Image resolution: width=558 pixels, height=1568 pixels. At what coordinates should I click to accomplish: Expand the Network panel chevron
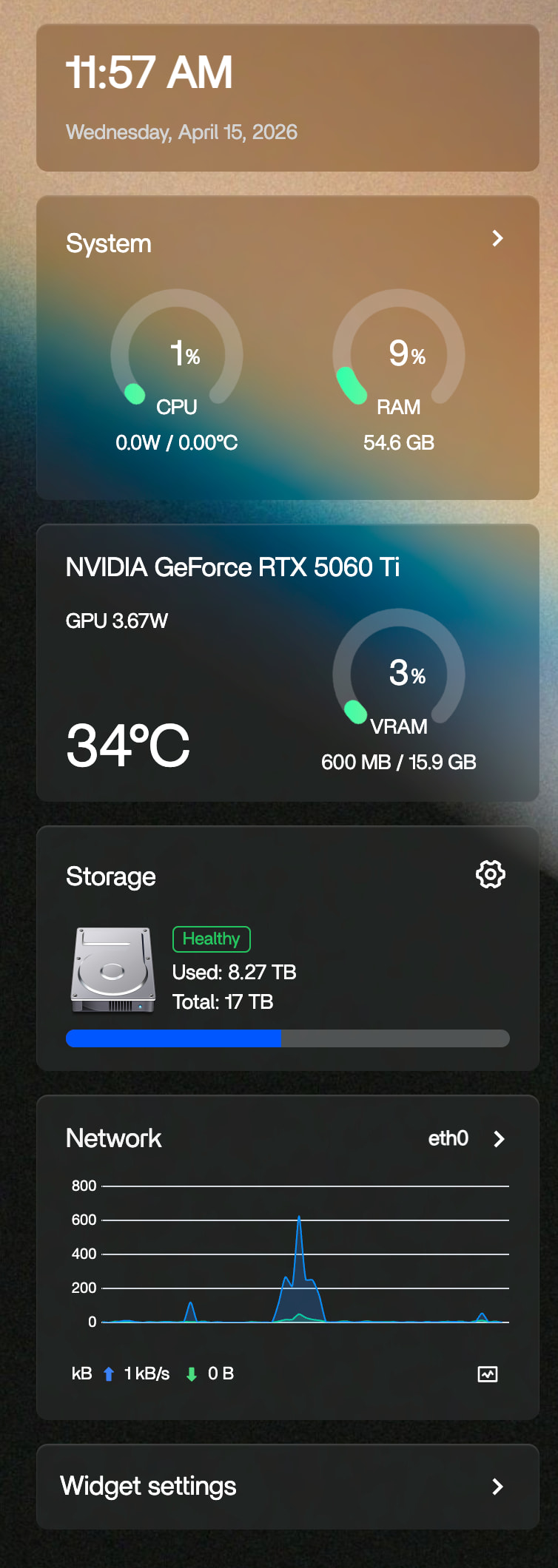499,1139
